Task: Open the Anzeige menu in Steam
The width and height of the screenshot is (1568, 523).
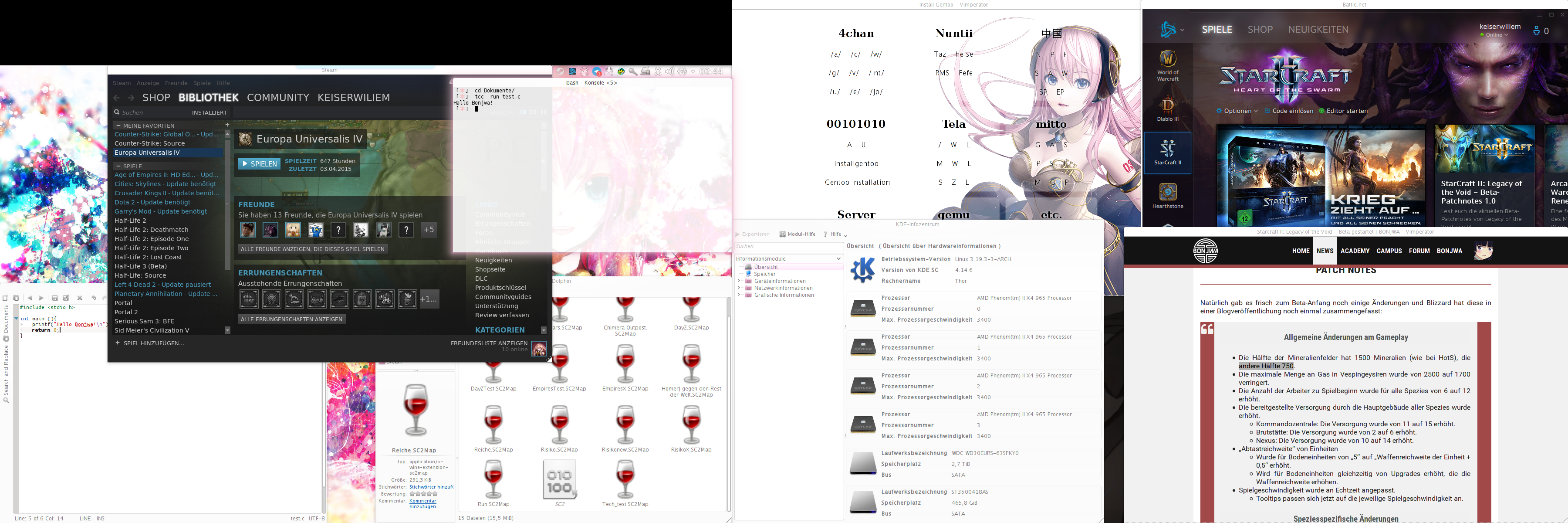Action: coord(148,83)
